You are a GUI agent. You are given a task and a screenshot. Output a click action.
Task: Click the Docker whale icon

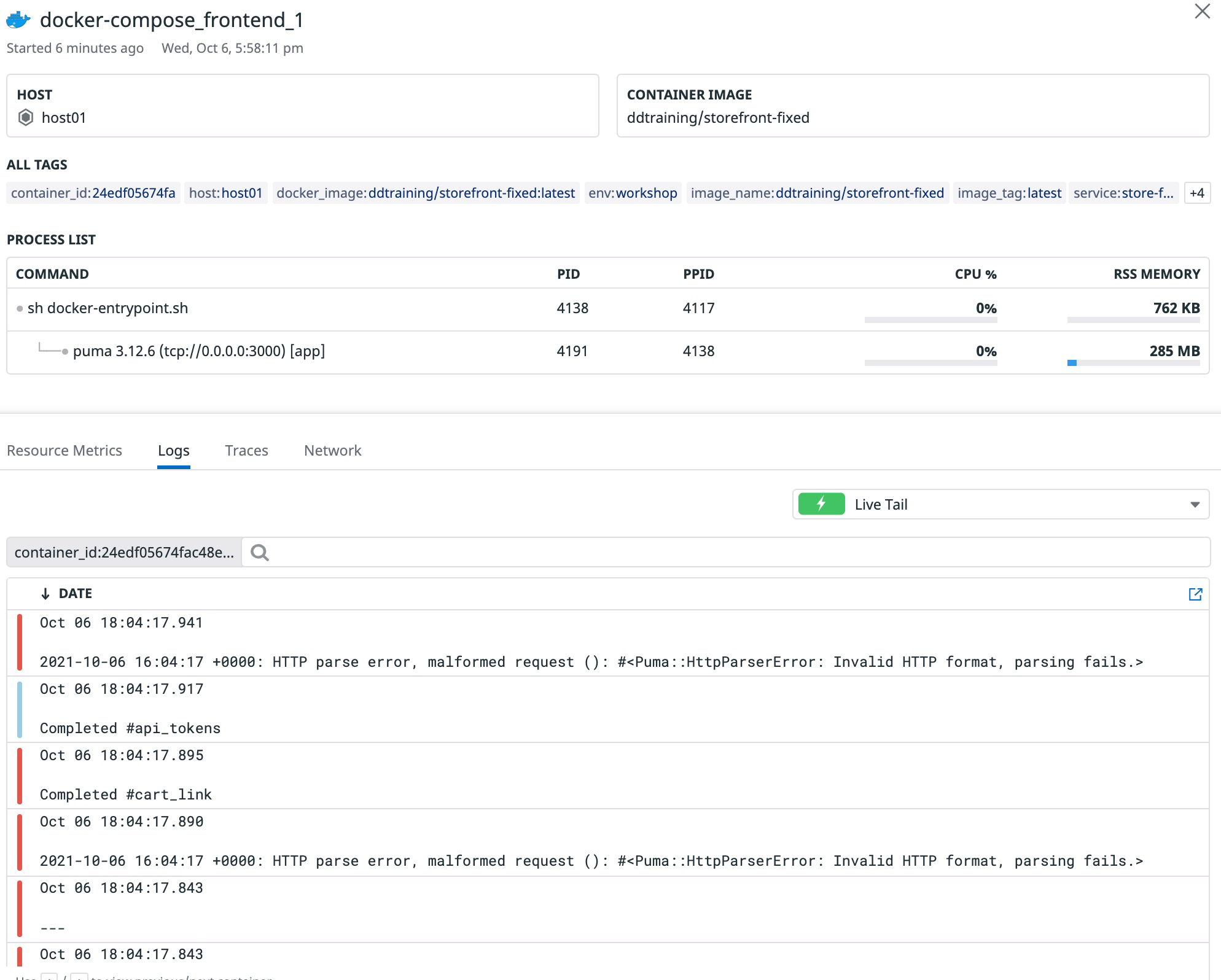[x=18, y=20]
